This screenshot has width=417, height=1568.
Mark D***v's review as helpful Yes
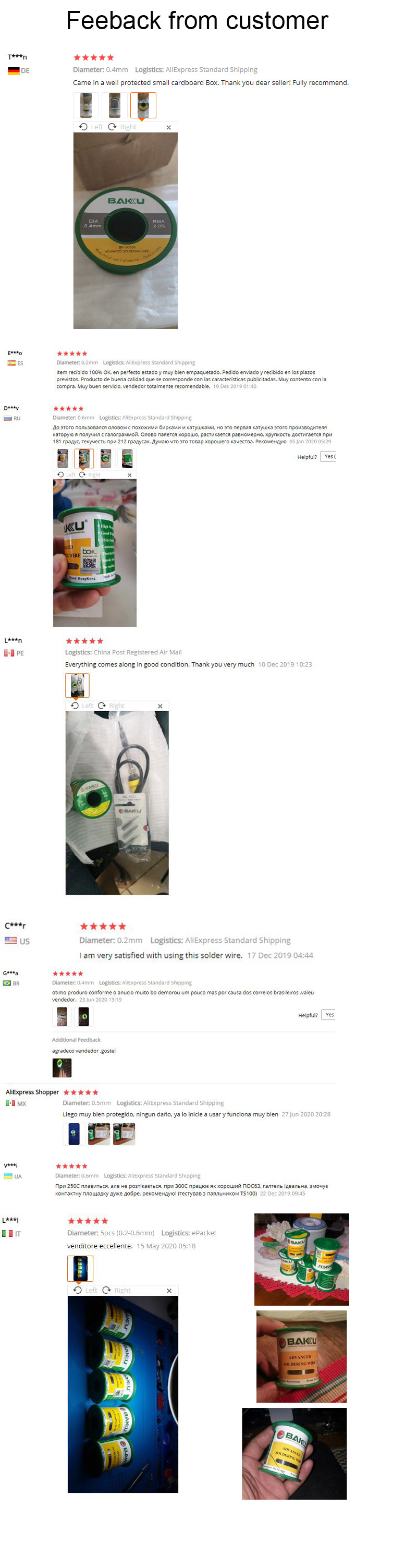pos(329,456)
